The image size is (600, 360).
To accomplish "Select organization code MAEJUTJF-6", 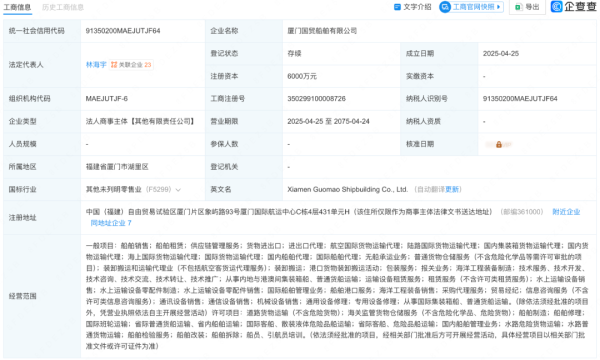I will point(106,99).
